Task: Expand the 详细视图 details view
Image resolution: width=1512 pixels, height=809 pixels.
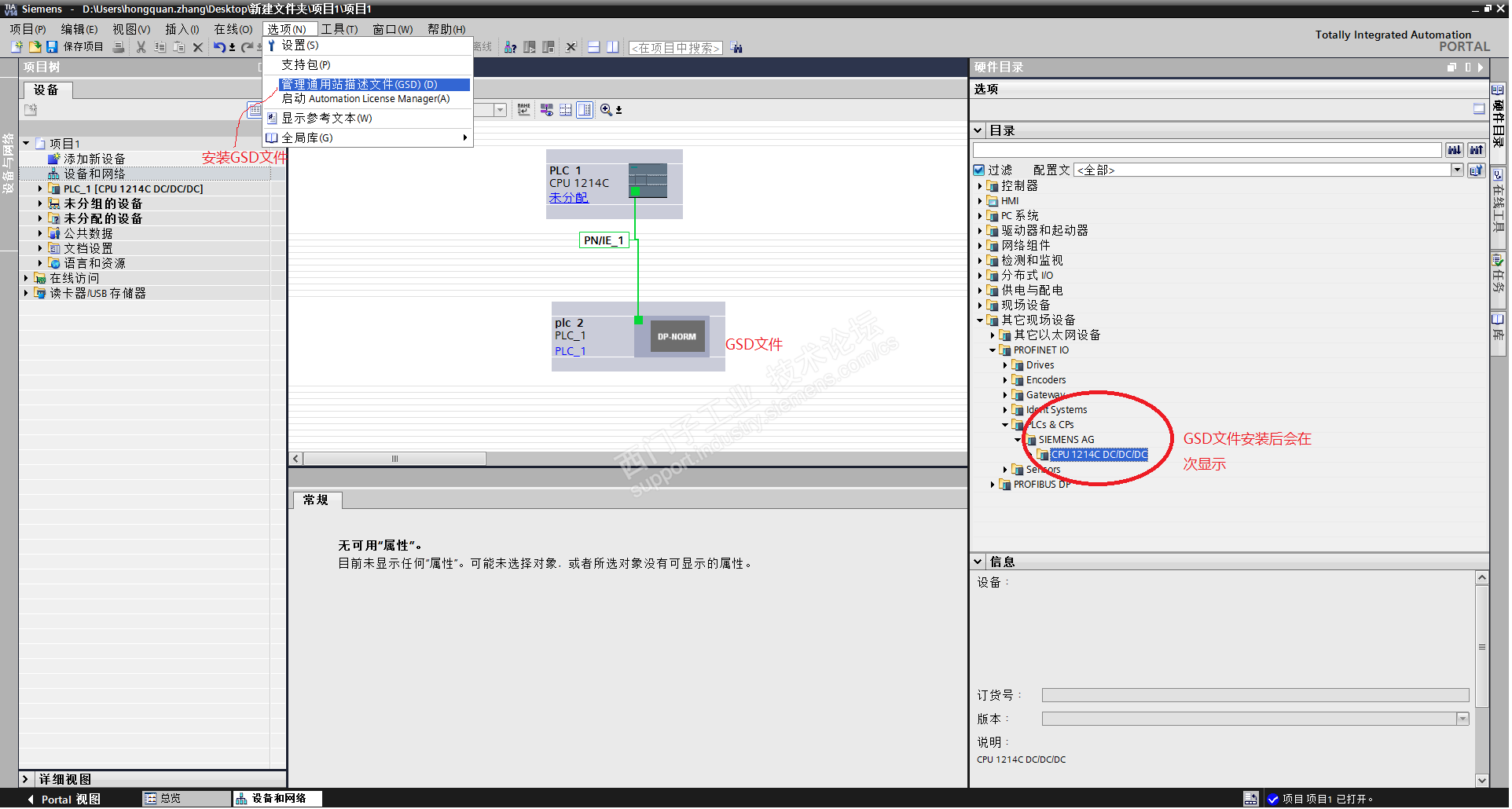Action: coord(25,780)
